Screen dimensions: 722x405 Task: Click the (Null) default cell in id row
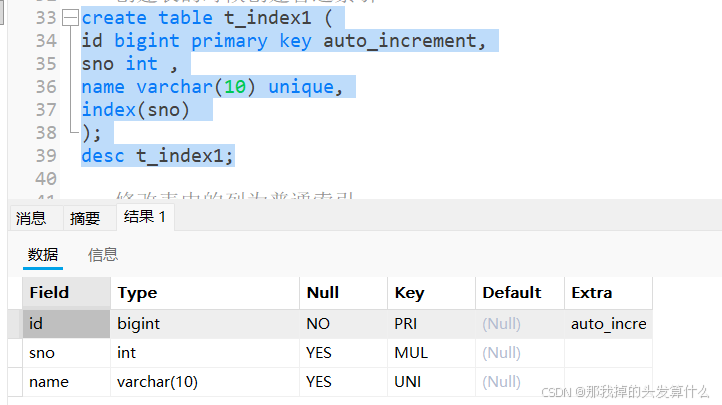pos(520,324)
